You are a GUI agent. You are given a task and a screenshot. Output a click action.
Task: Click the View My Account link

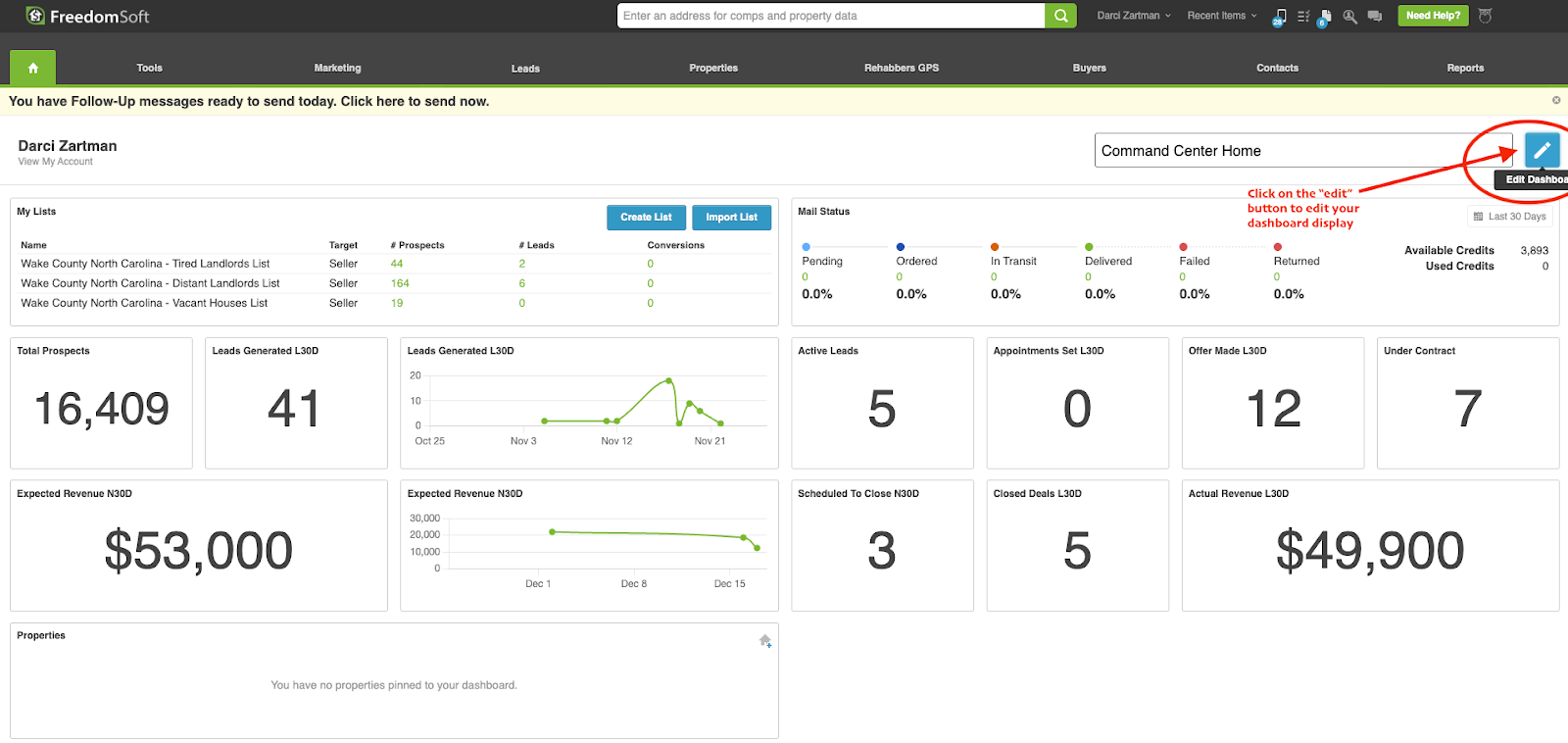(56, 162)
